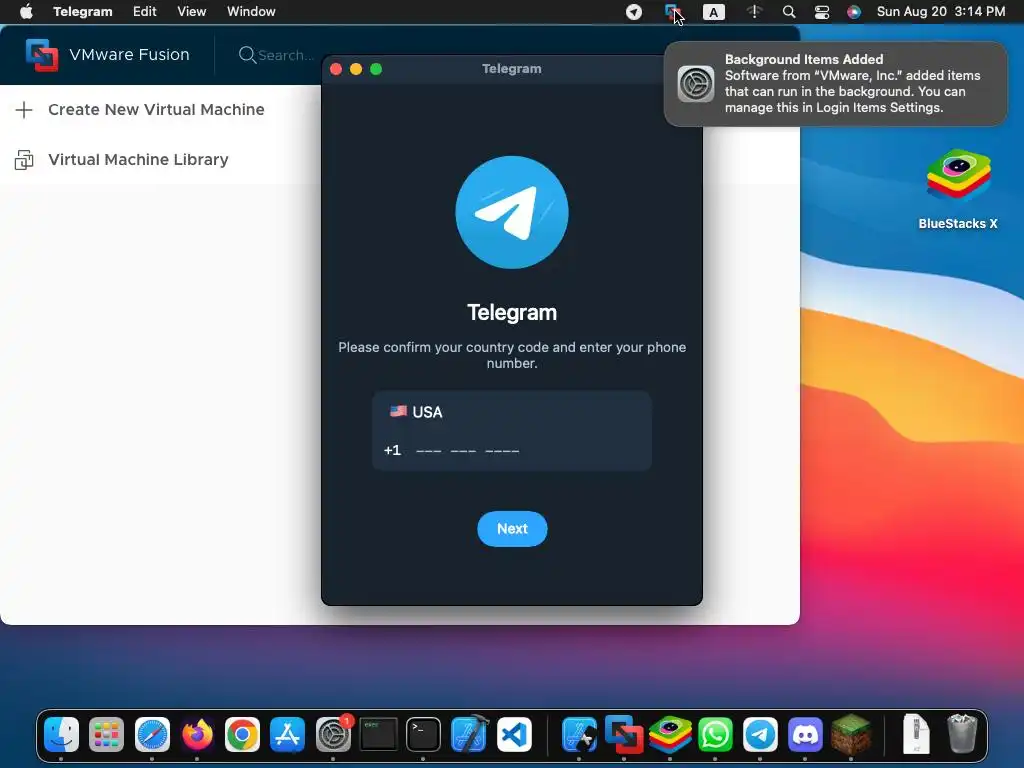This screenshot has width=1024, height=768.
Task: Launch Minecraft from the Dock
Action: pos(851,735)
